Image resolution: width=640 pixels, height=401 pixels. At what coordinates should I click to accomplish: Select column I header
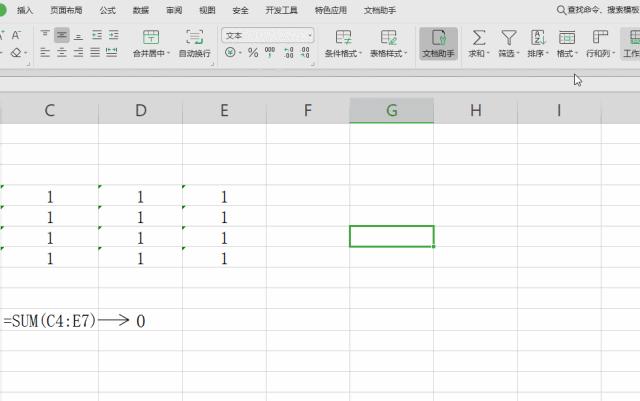coord(559,110)
